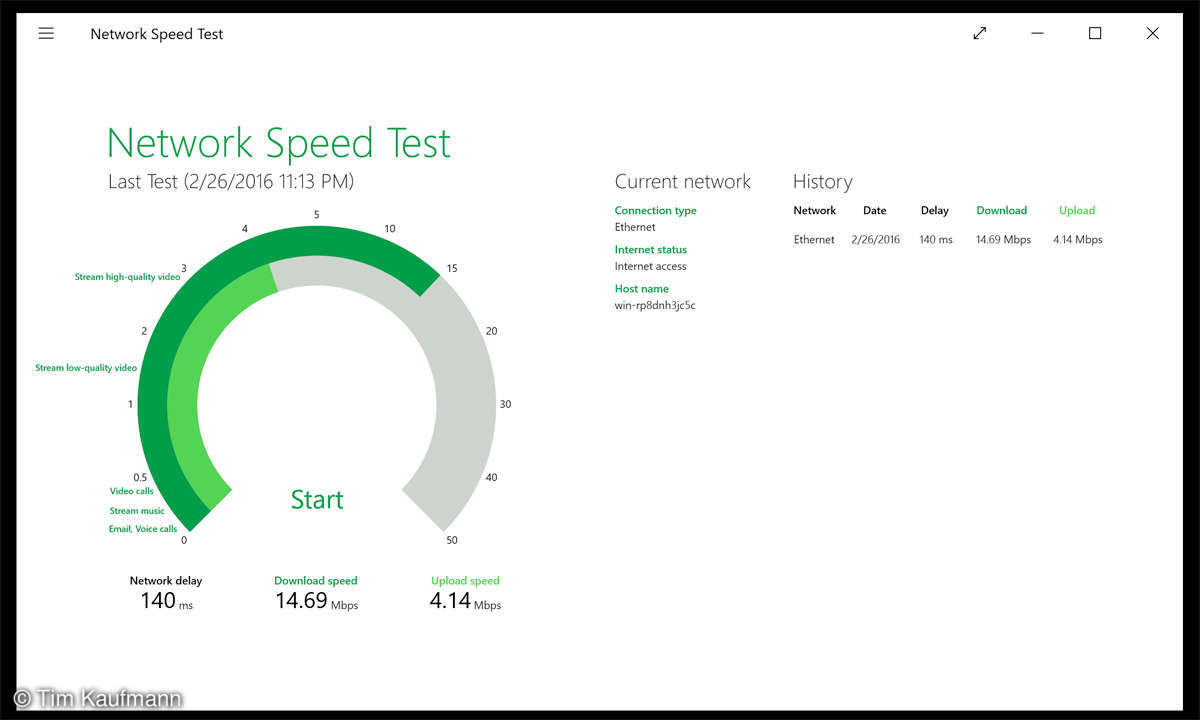This screenshot has height=720, width=1200.
Task: Click the Network delay 140 ms readout
Action: pos(166,592)
